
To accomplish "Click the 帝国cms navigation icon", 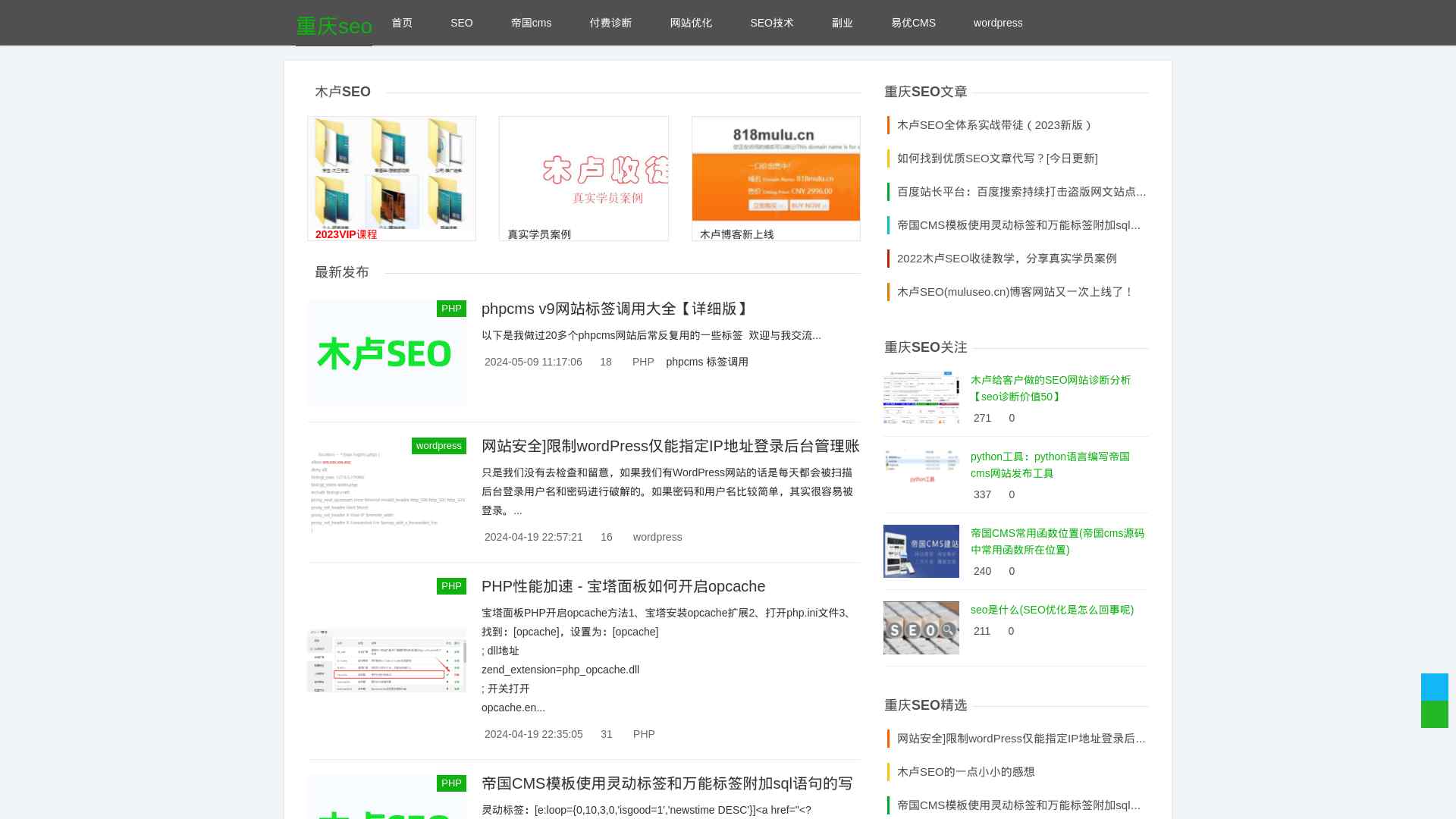I will (531, 22).
